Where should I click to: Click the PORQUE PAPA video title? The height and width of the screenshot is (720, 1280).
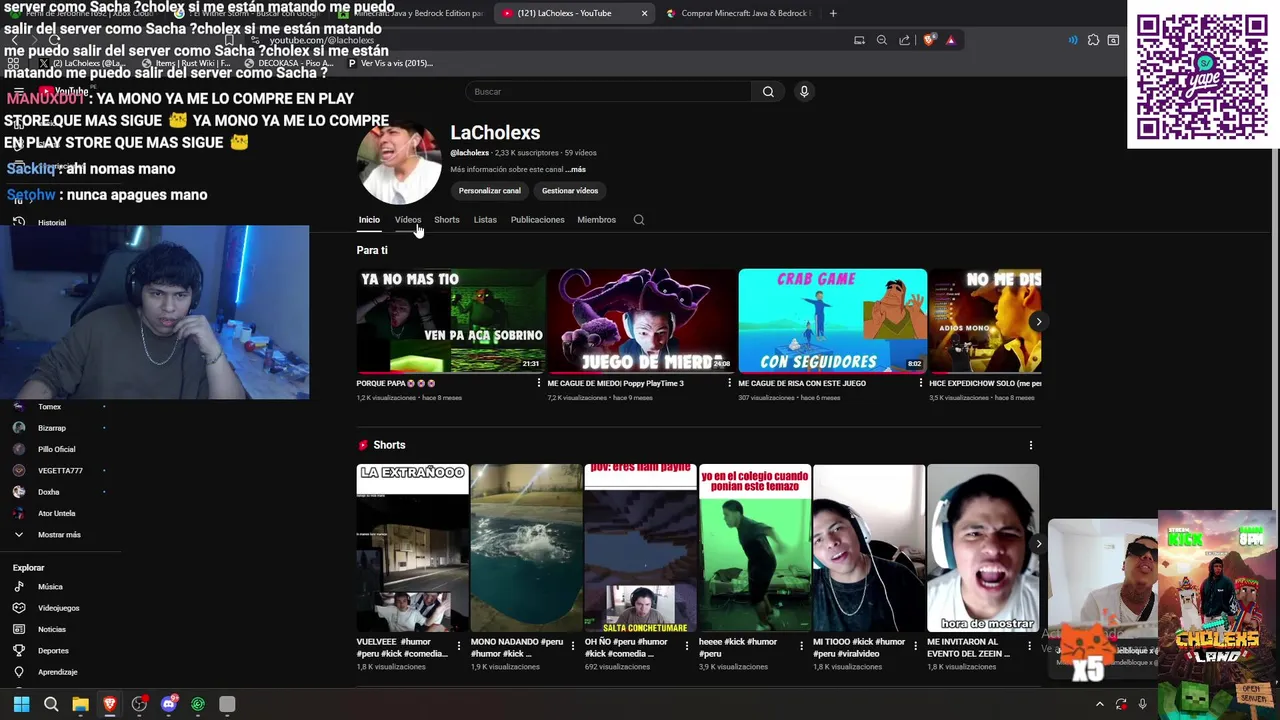[396, 383]
